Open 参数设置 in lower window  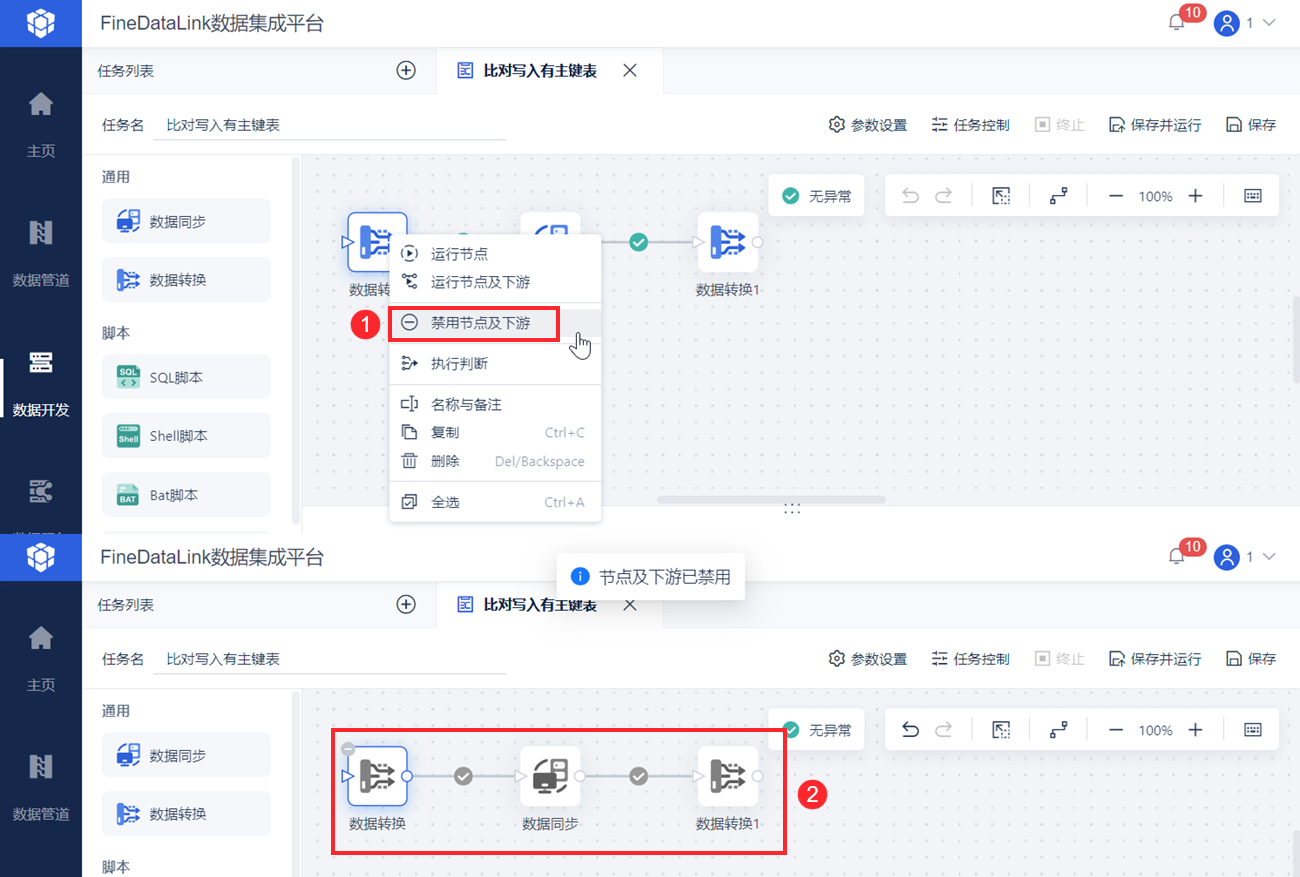tap(868, 659)
